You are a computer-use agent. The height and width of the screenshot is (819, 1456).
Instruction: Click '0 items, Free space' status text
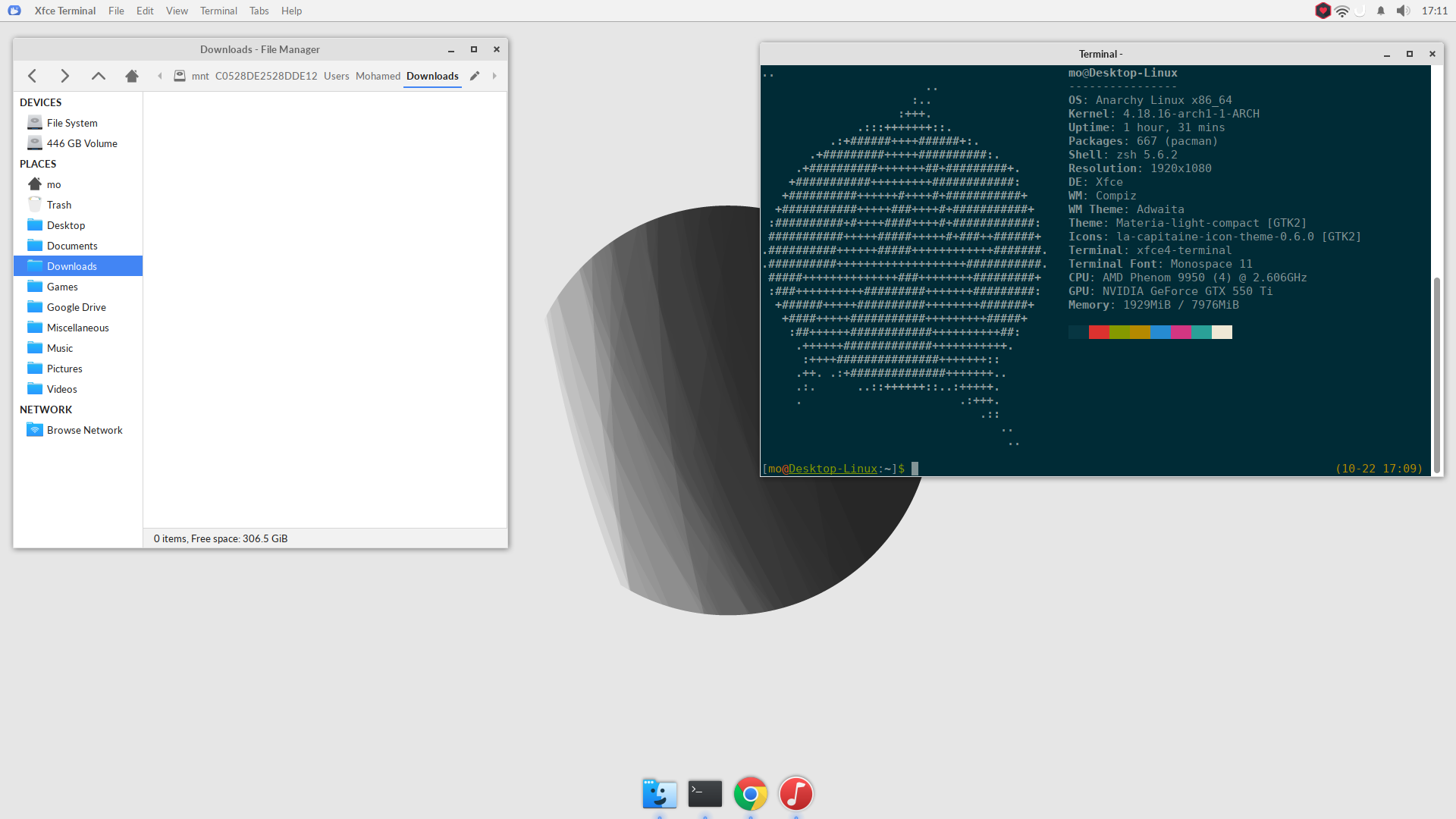(x=221, y=538)
